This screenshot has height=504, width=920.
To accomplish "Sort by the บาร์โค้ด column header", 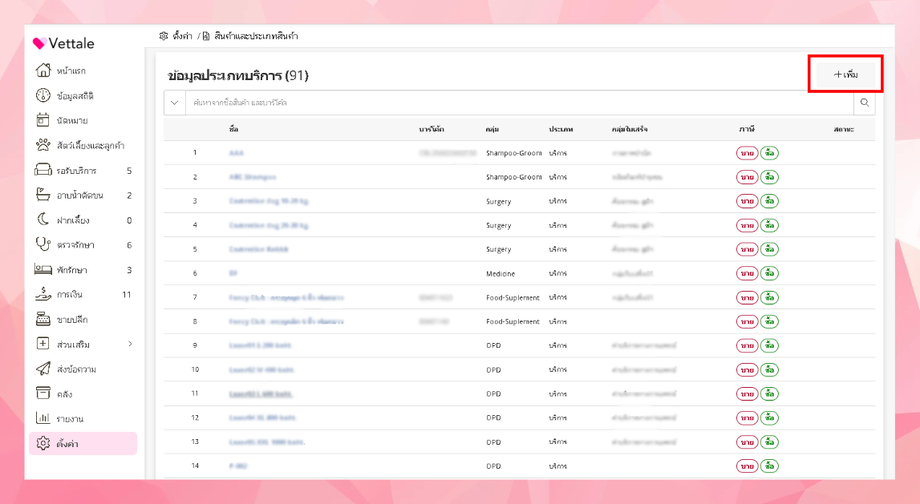I will 431,129.
